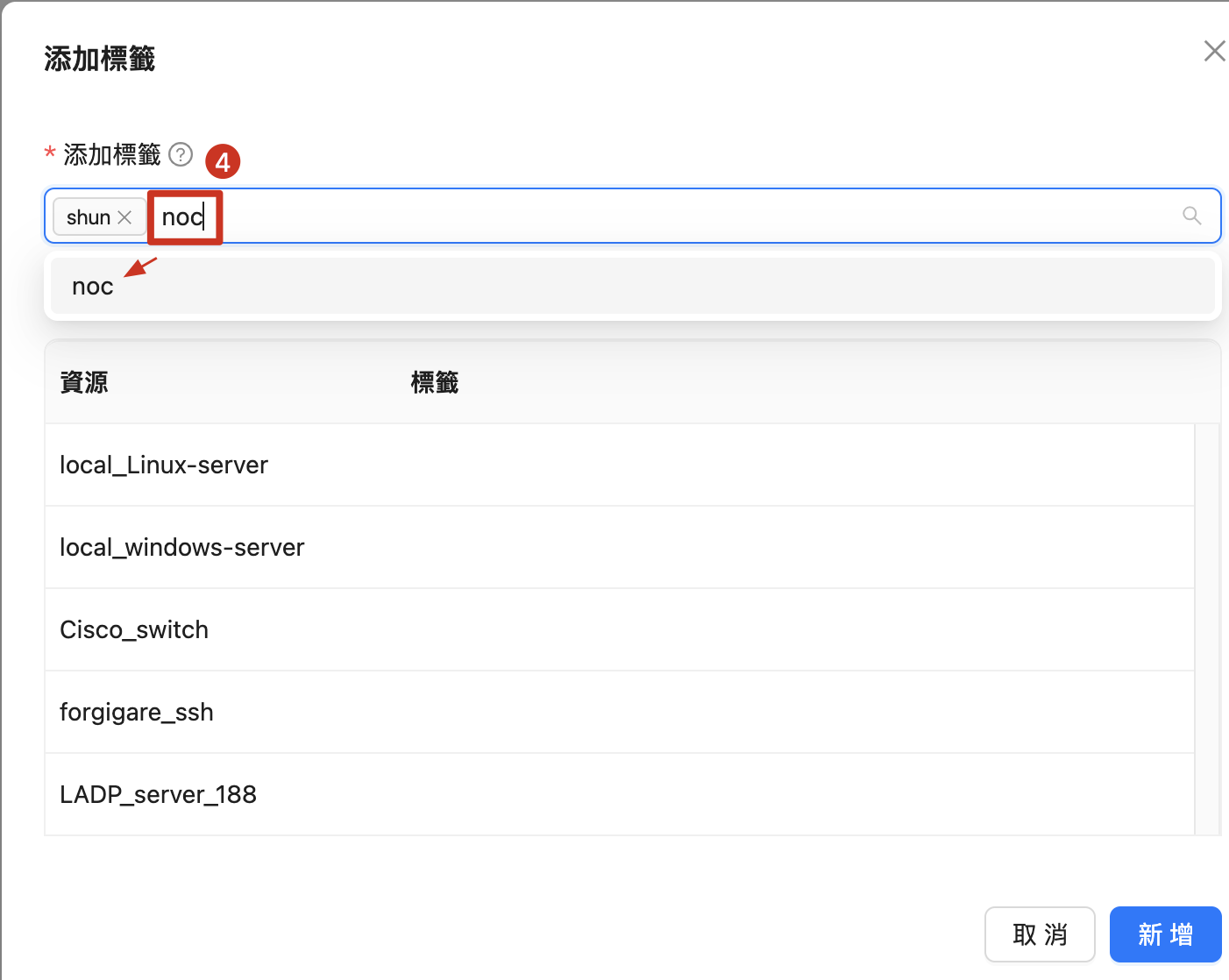Click the shun tag chip label
The height and width of the screenshot is (980, 1229).
(88, 217)
